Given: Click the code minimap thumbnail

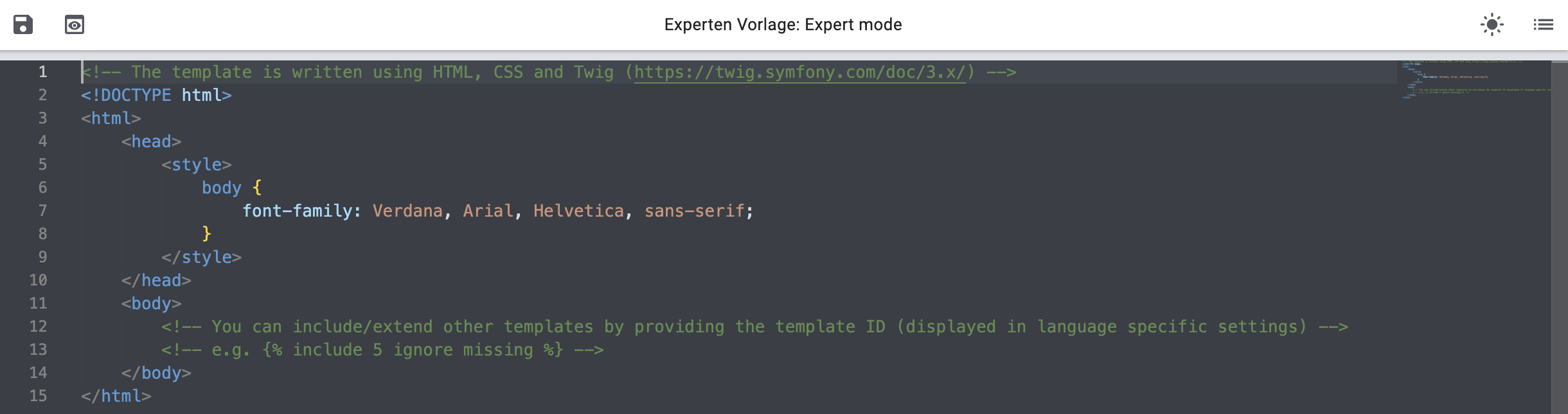Looking at the screenshot, I should click(1472, 80).
